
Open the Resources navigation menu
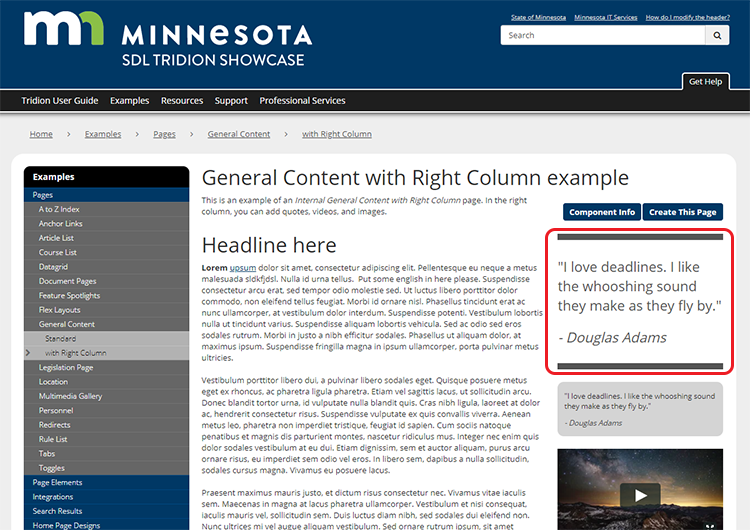182,100
